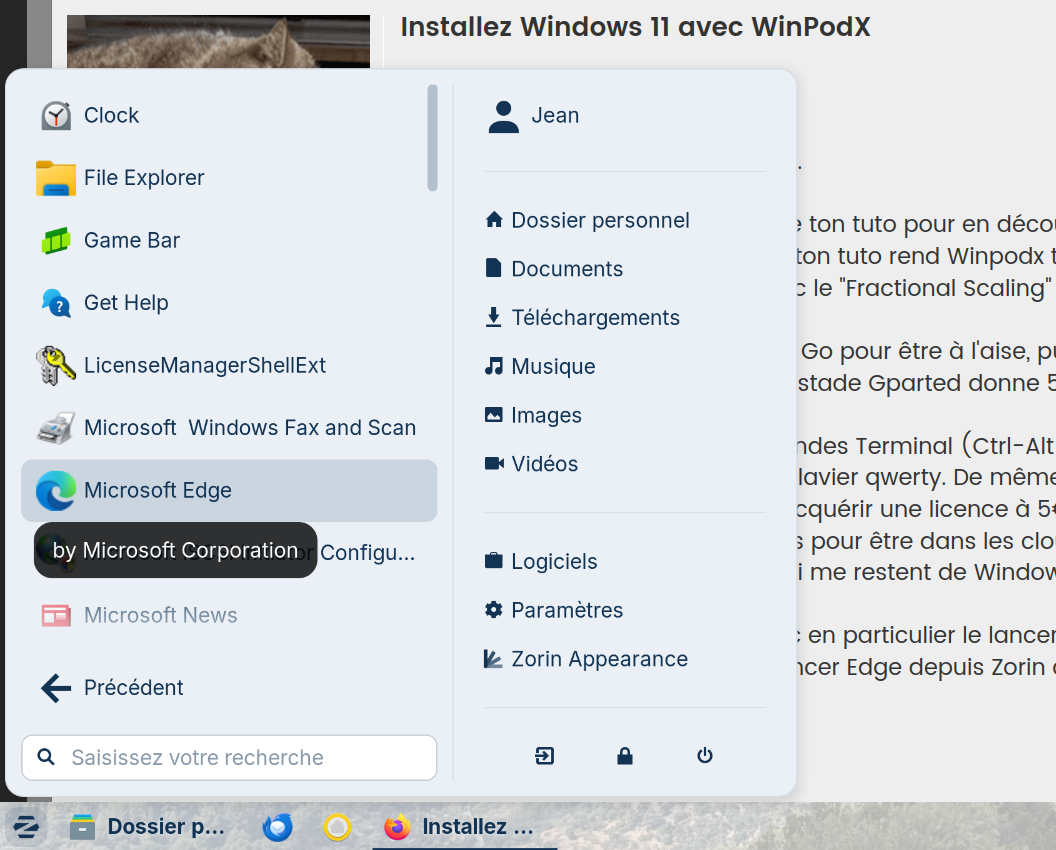
Task: Click the Vidéos label
Action: click(x=544, y=464)
